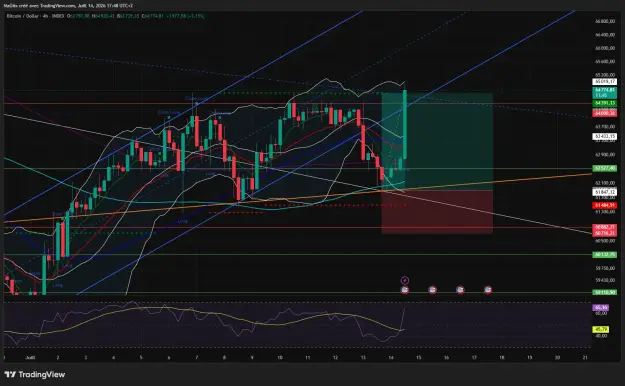Screen dimensions: 625x386
Task: Click date label 21 on time axis
Action: pyautogui.click(x=585, y=358)
